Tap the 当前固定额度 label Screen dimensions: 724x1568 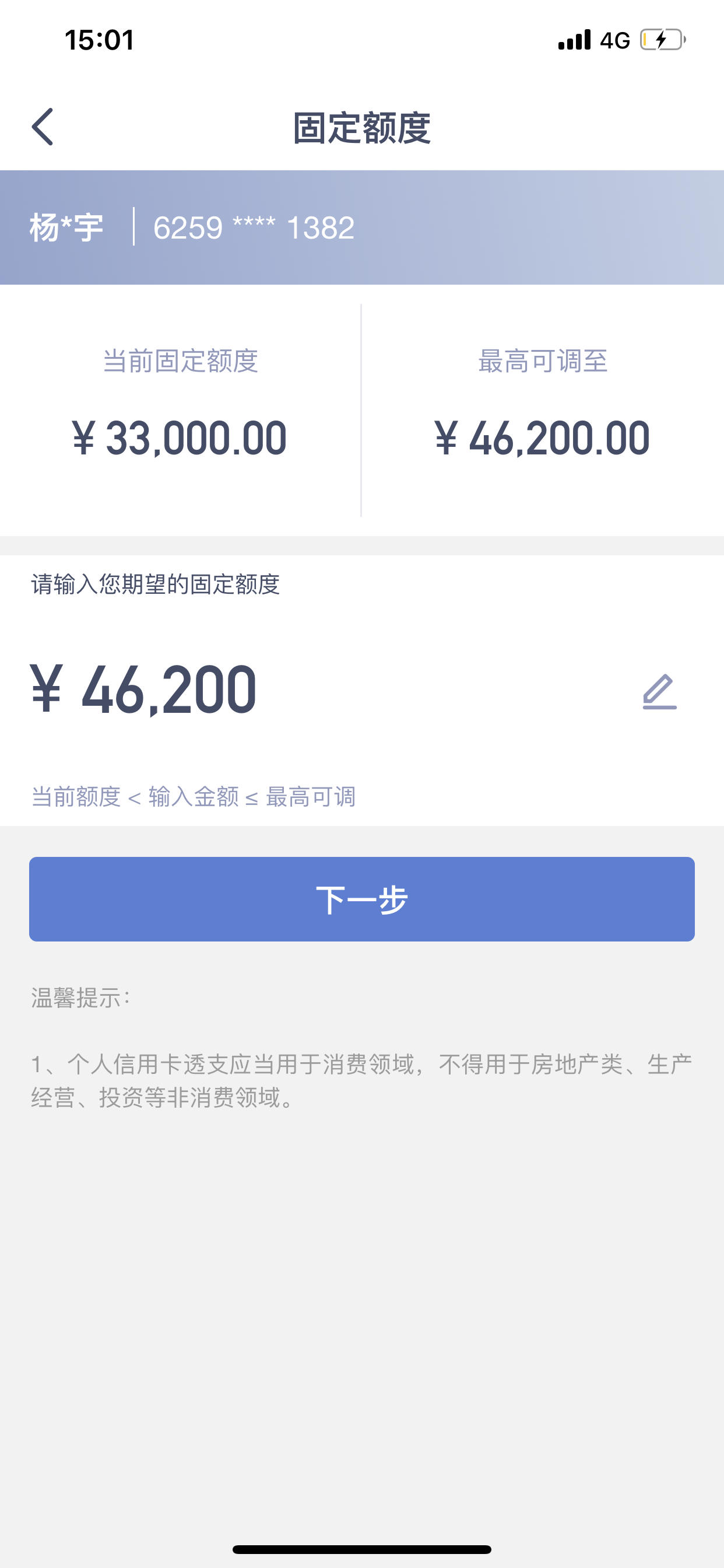181,361
